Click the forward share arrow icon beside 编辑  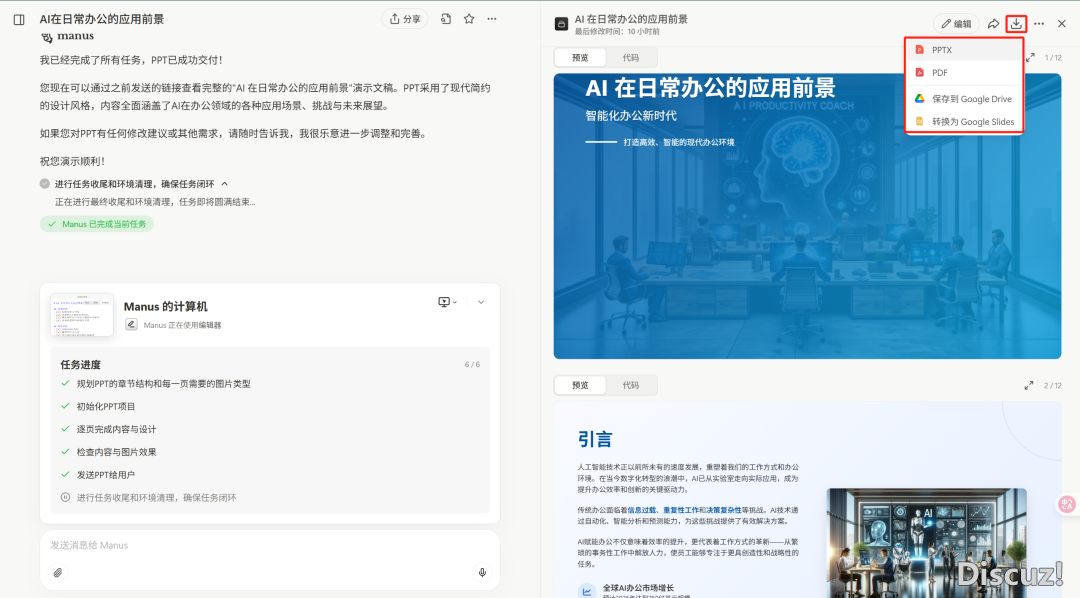(993, 23)
